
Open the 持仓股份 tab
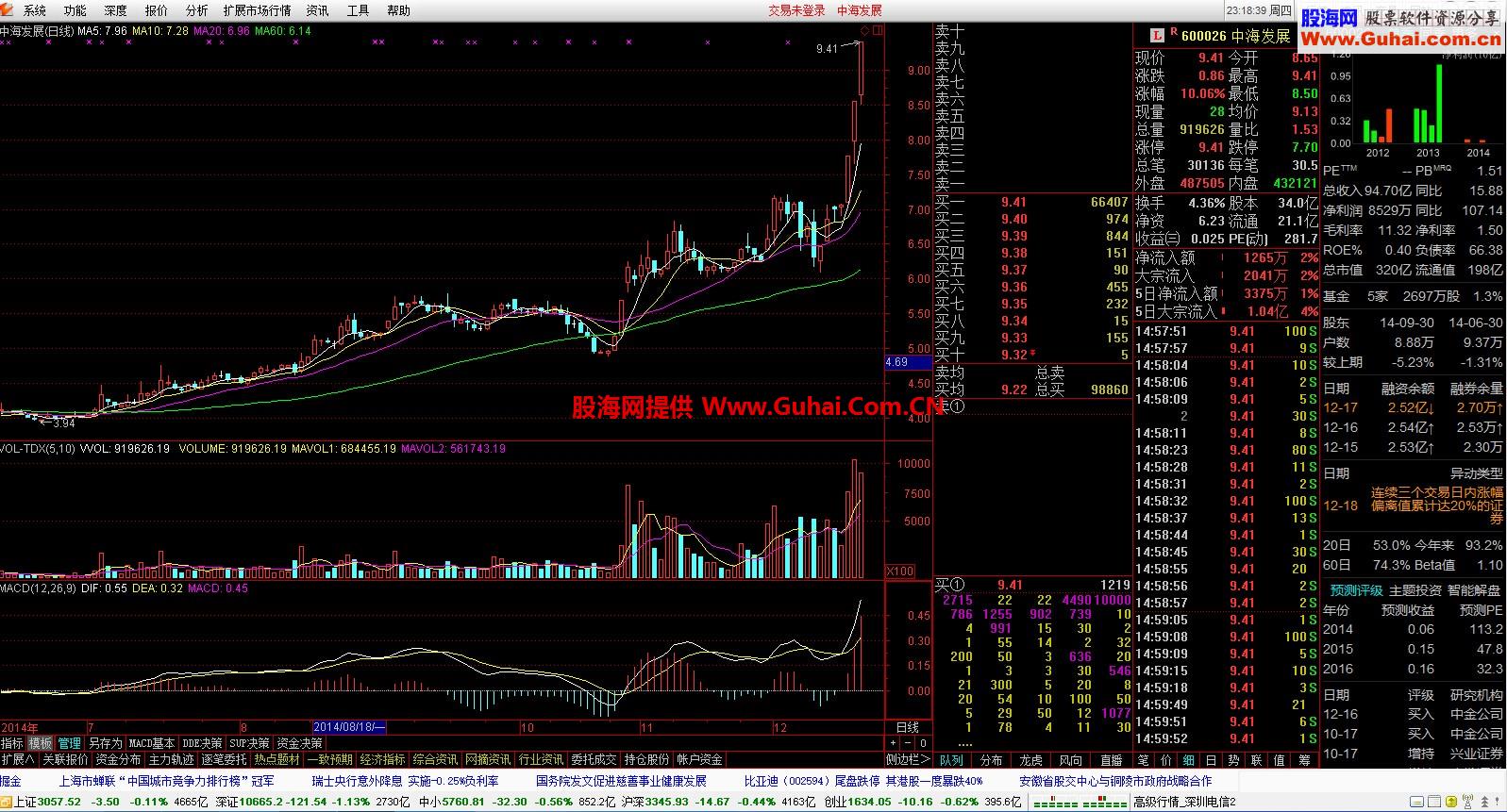[646, 759]
